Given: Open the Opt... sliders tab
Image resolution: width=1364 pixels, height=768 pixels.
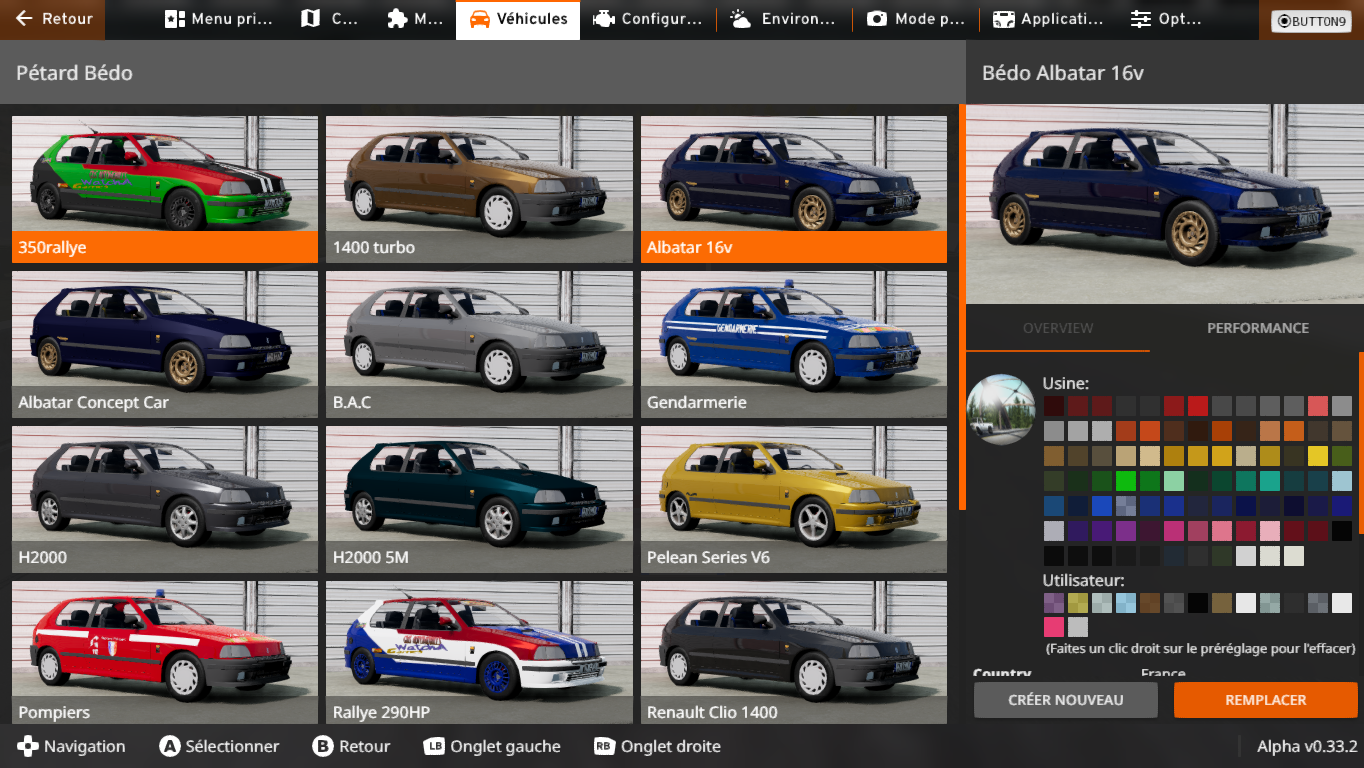Looking at the screenshot, I should [1166, 19].
